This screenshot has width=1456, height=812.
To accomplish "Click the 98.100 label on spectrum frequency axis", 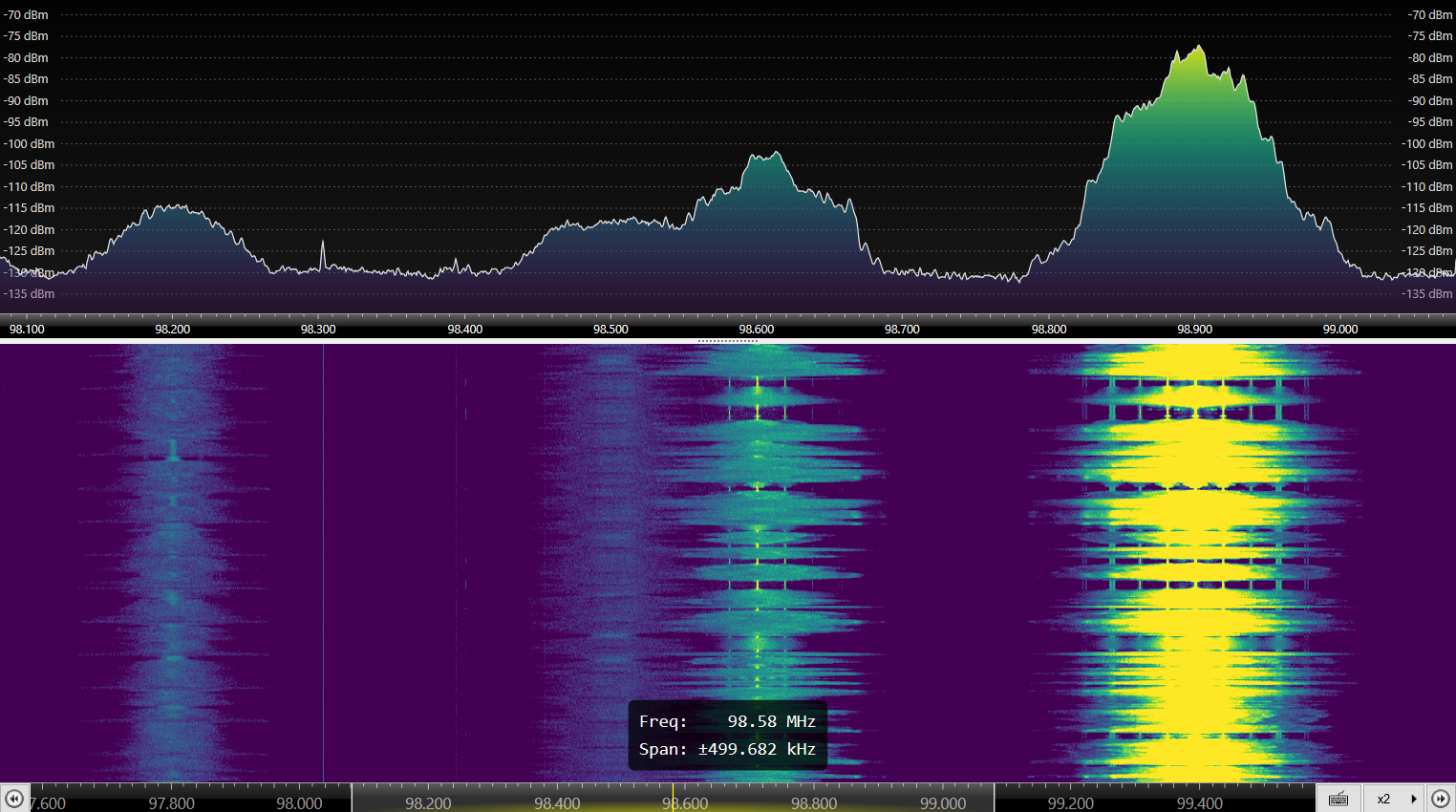I will tap(27, 329).
